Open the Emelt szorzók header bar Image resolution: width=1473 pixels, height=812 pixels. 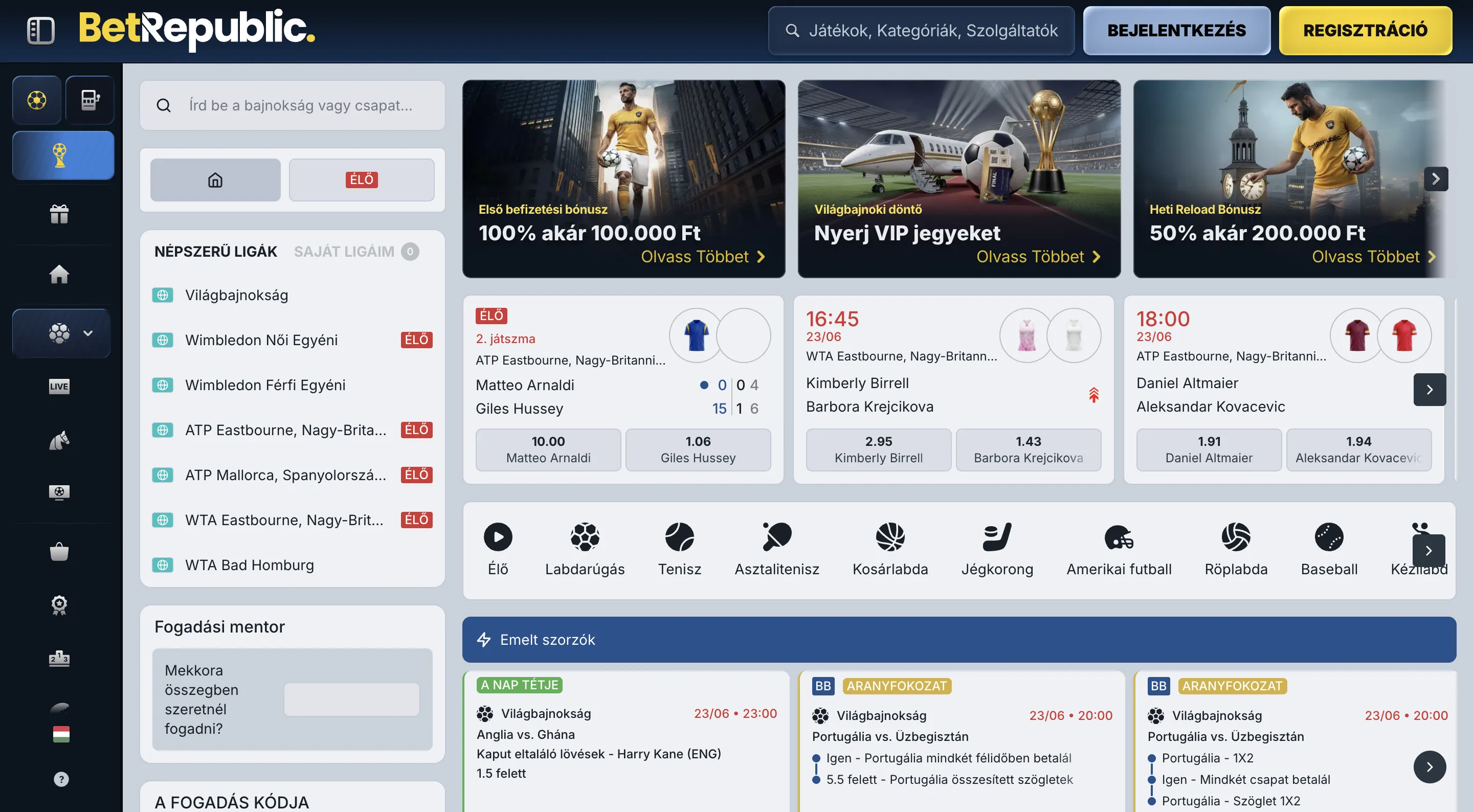(959, 639)
